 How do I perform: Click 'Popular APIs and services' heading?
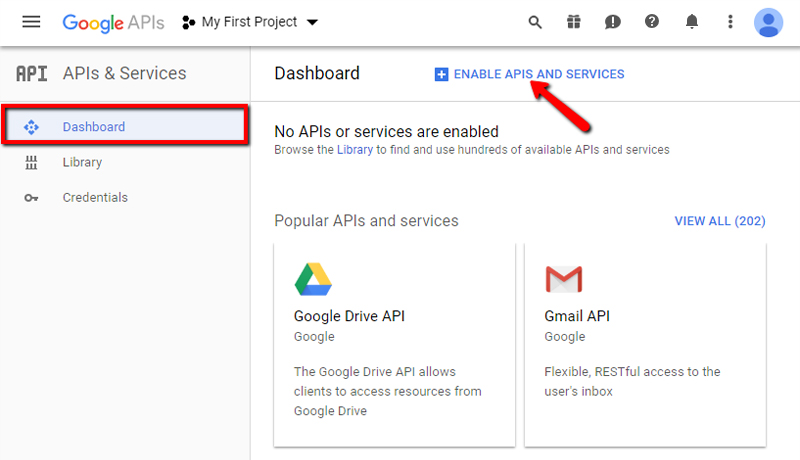tap(366, 221)
